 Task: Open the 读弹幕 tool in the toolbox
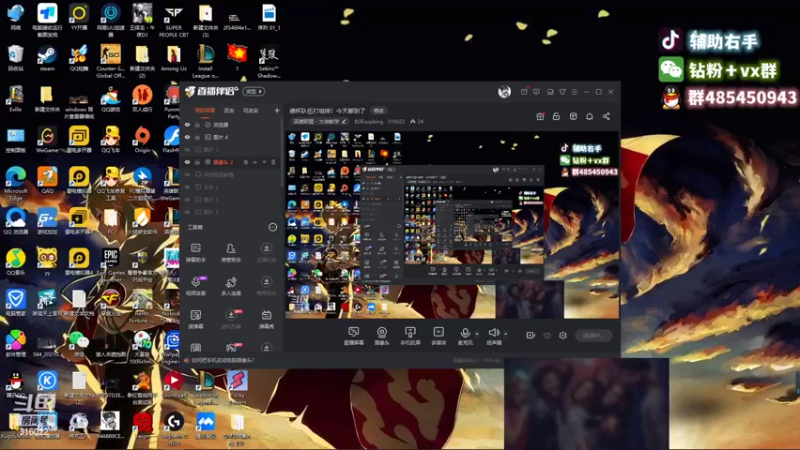coord(195,319)
